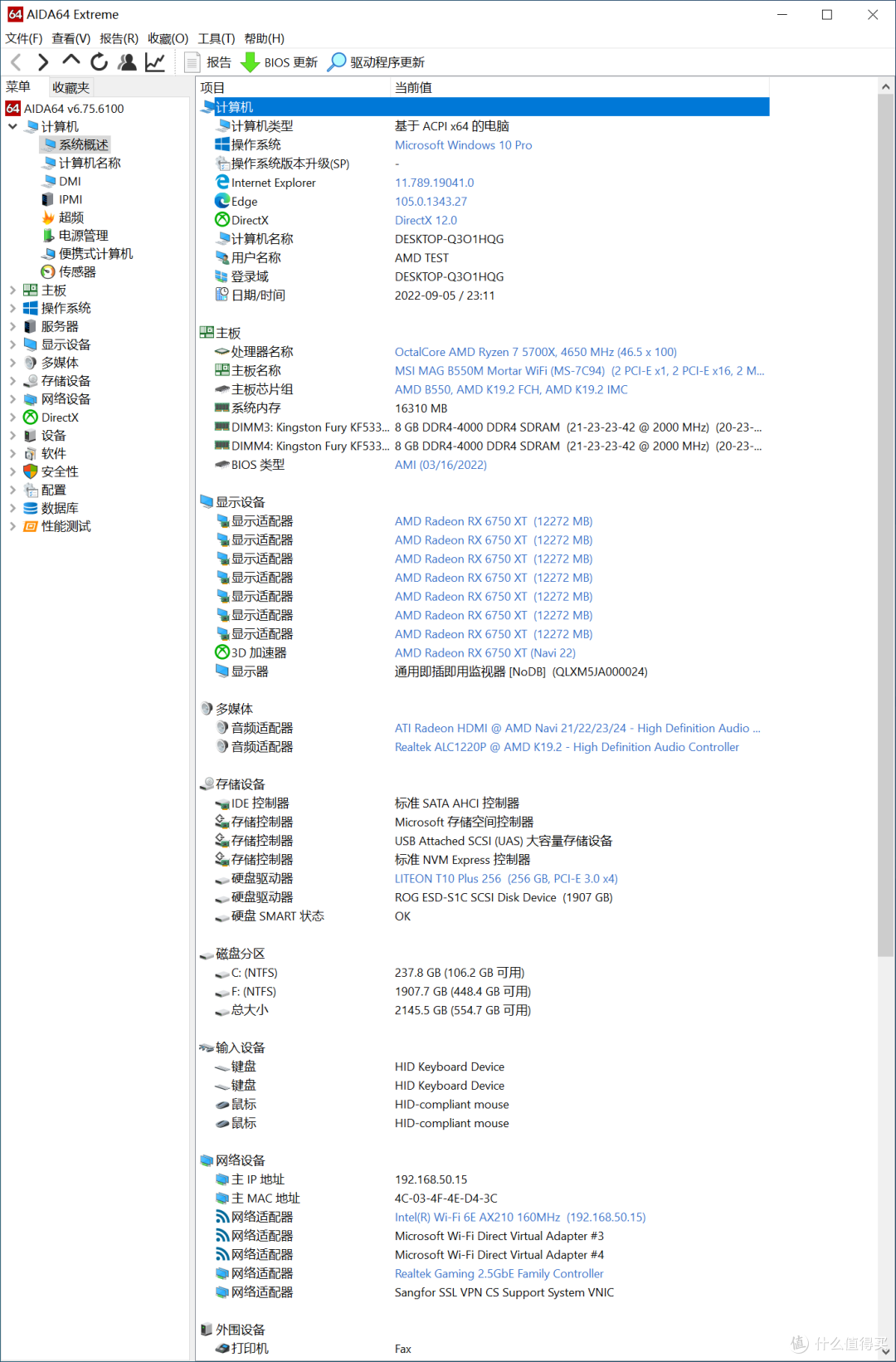Open Realtek ALC1220P audio controller link

(x=567, y=747)
